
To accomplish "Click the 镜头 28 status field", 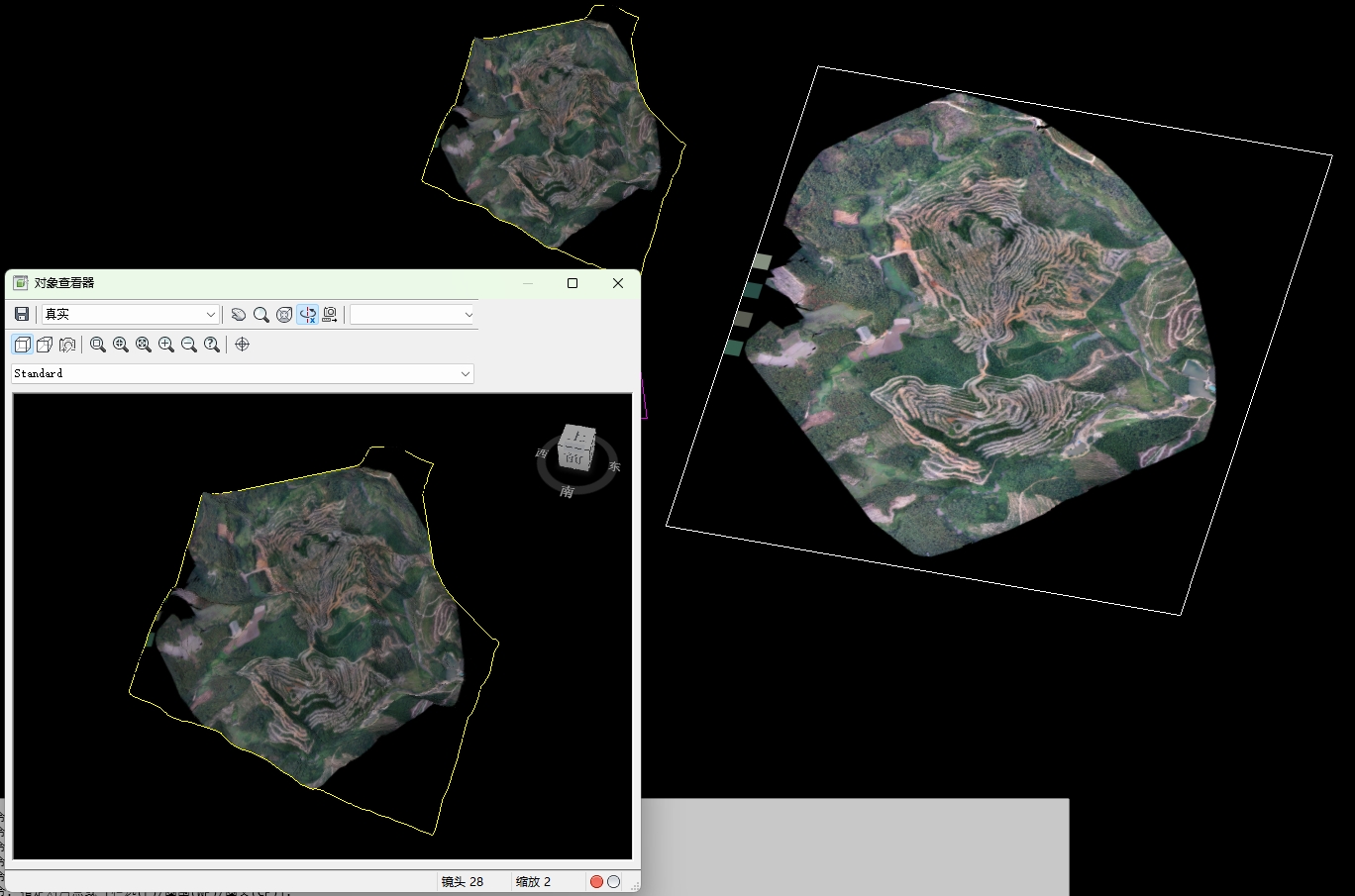I will [x=462, y=881].
